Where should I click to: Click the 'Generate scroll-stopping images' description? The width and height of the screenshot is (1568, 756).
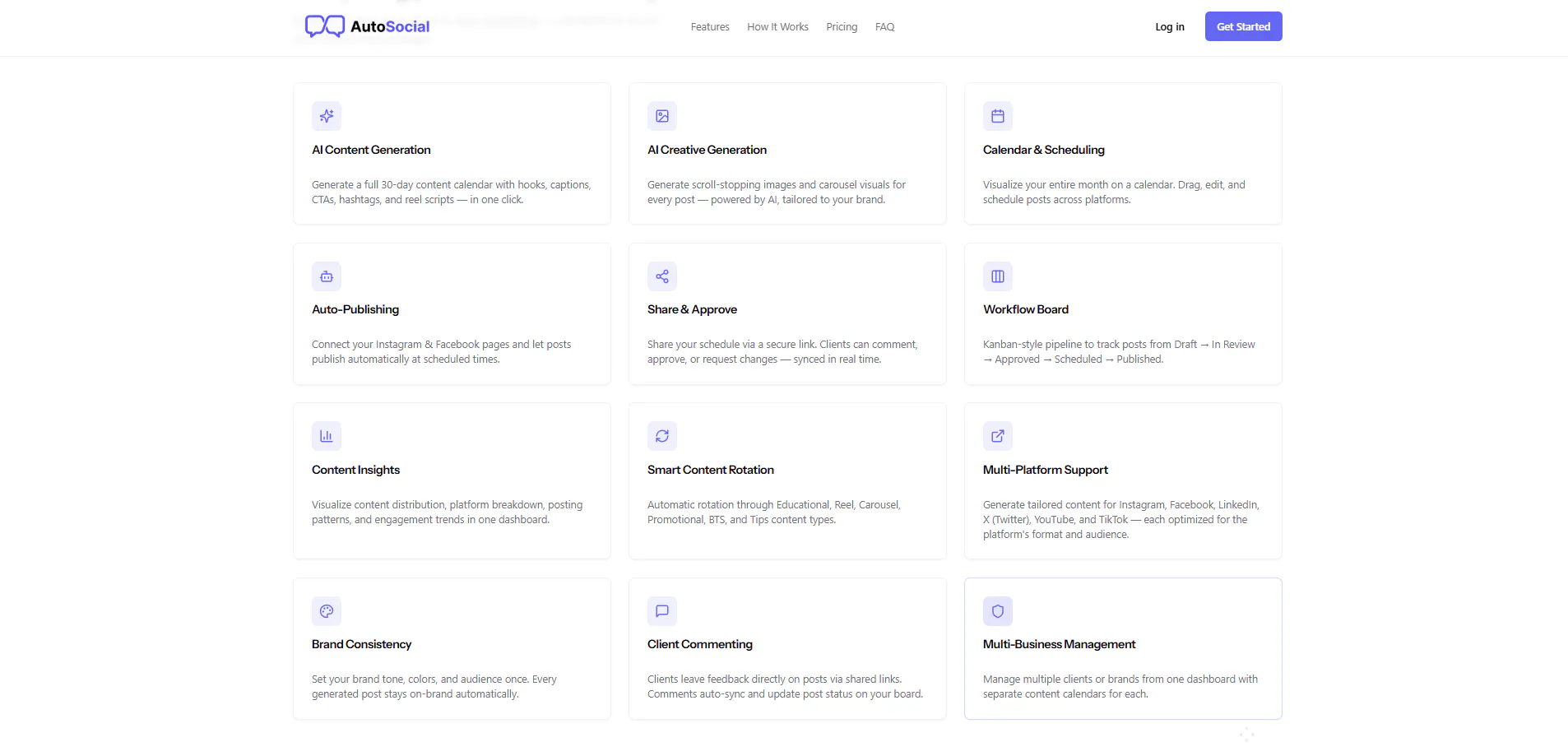pyautogui.click(x=776, y=192)
